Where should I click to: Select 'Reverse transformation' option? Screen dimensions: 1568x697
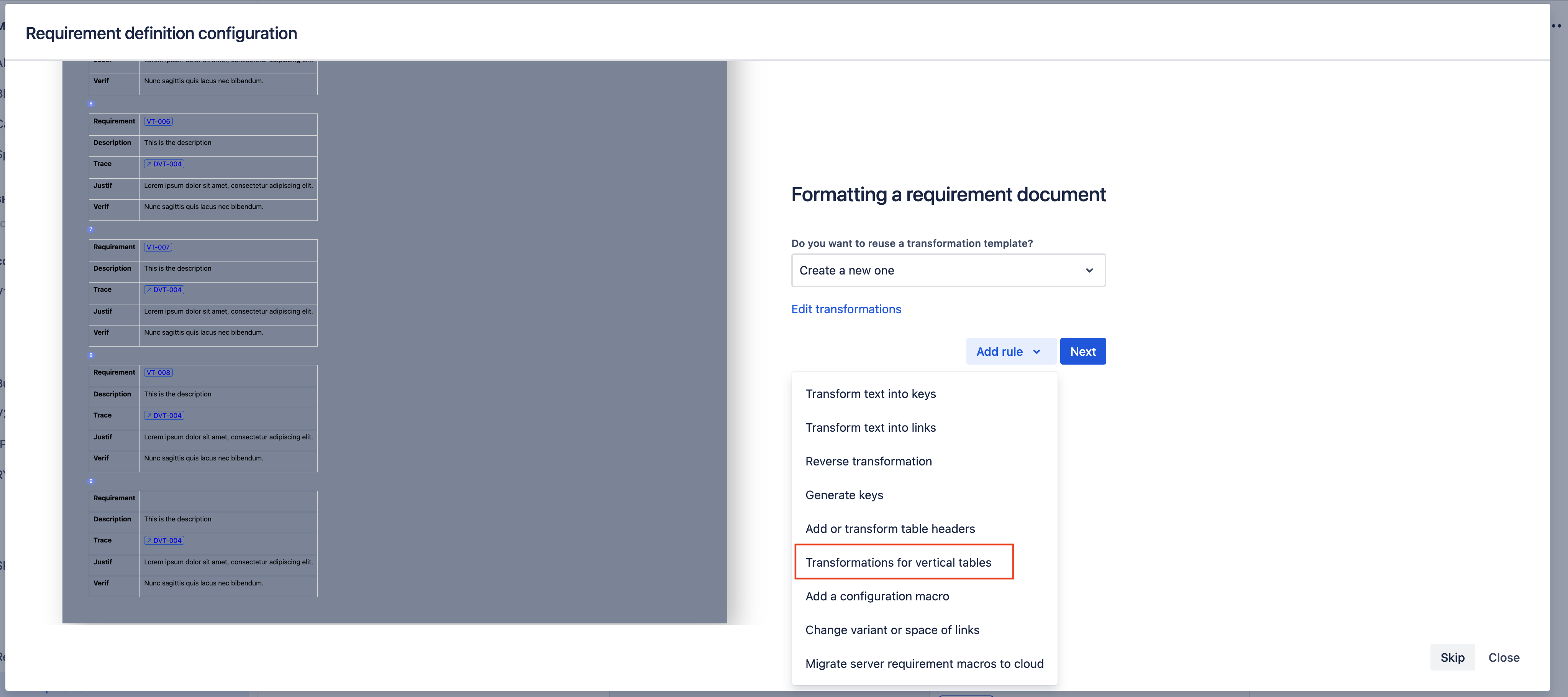coord(869,461)
